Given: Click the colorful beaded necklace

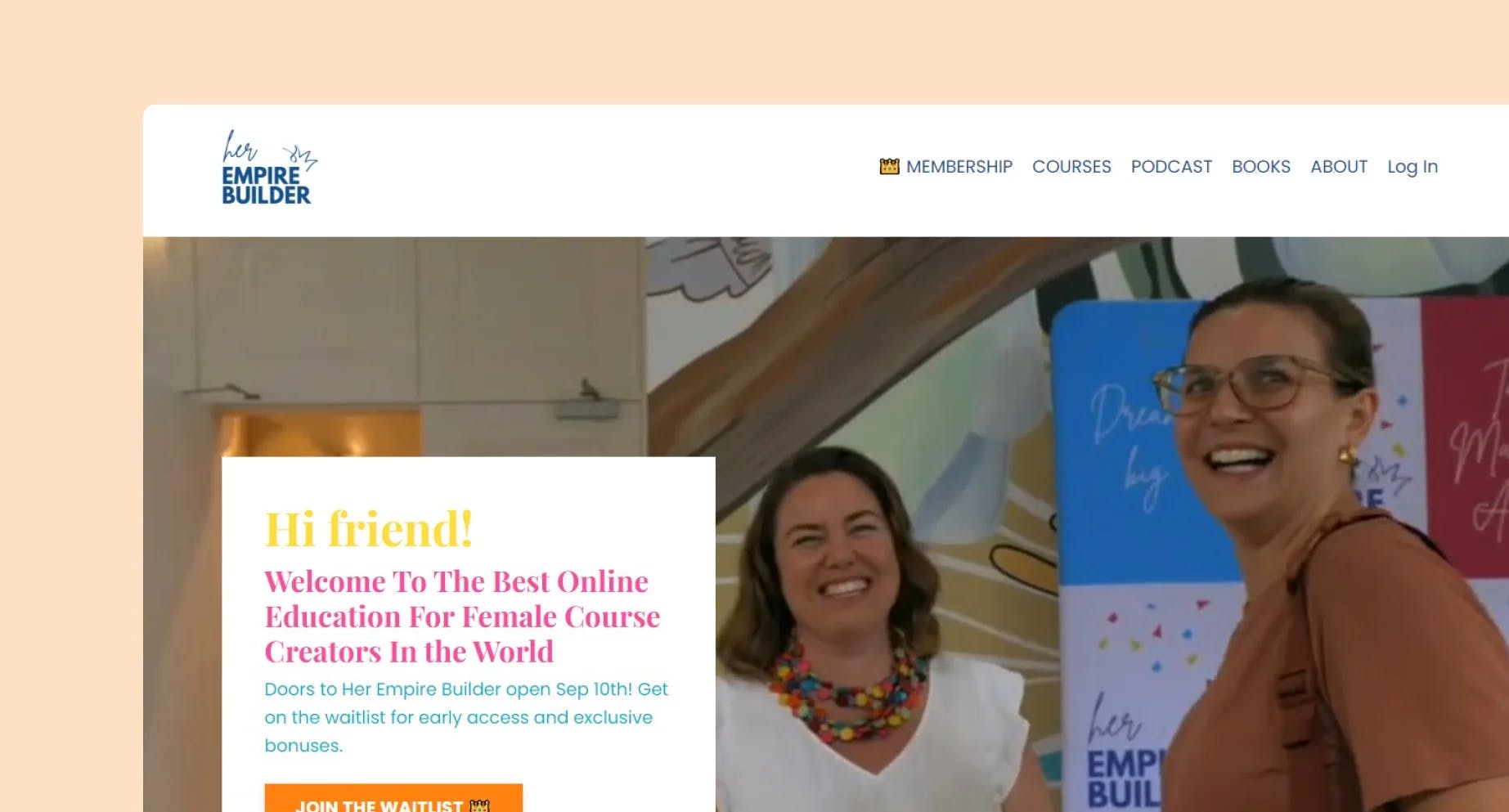Looking at the screenshot, I should [x=847, y=689].
